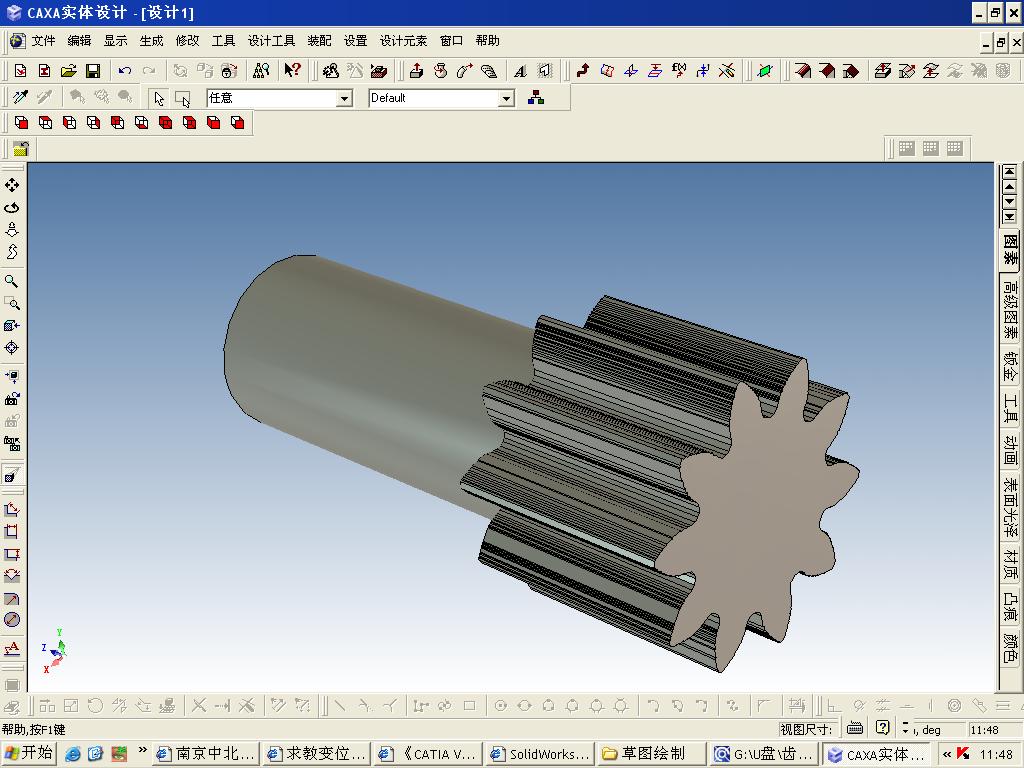Click the camera snapshot icon in left toolbar
The height and width of the screenshot is (768, 1024).
click(x=12, y=399)
